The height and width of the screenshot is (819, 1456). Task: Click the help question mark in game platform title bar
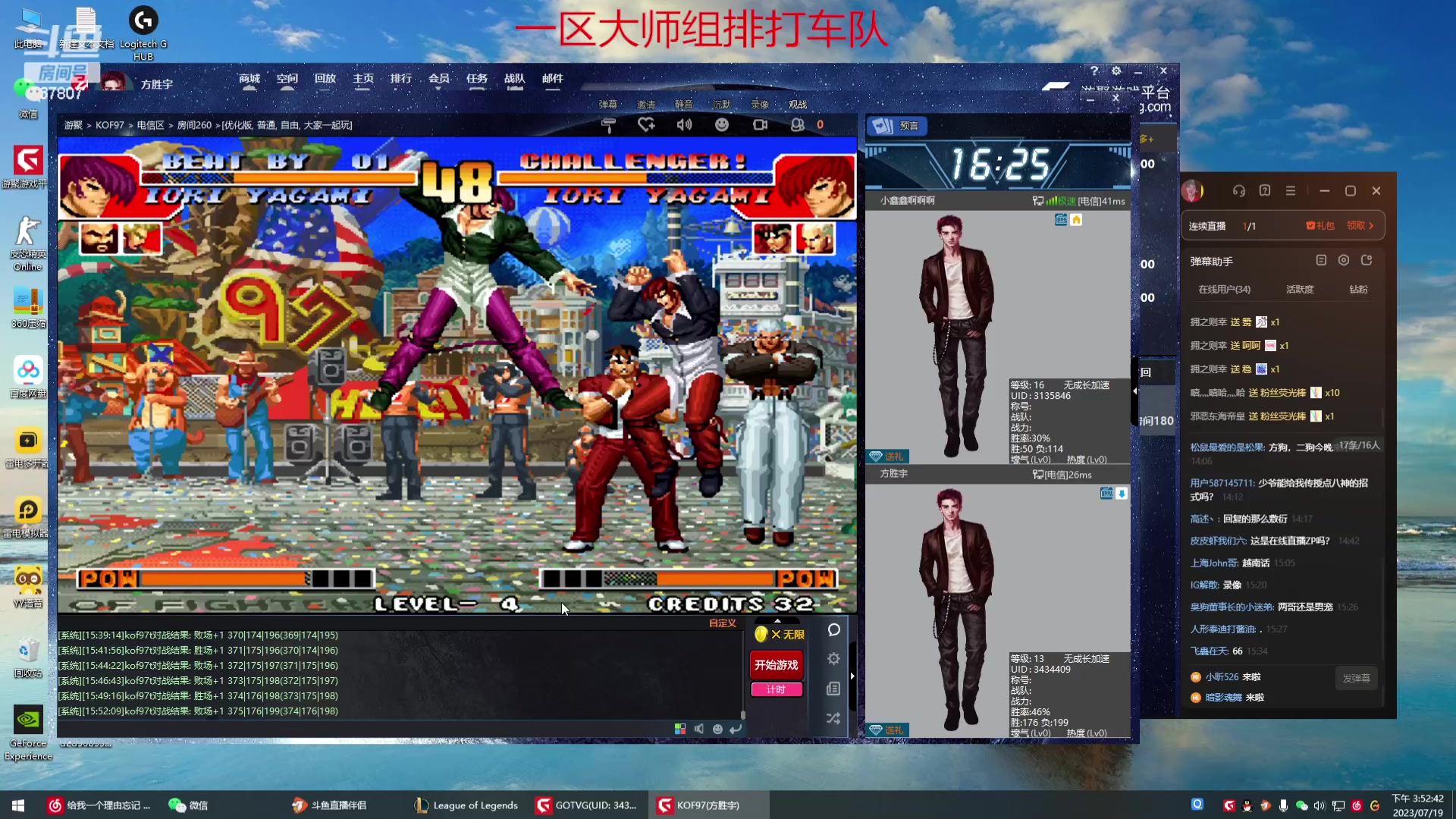(1094, 71)
